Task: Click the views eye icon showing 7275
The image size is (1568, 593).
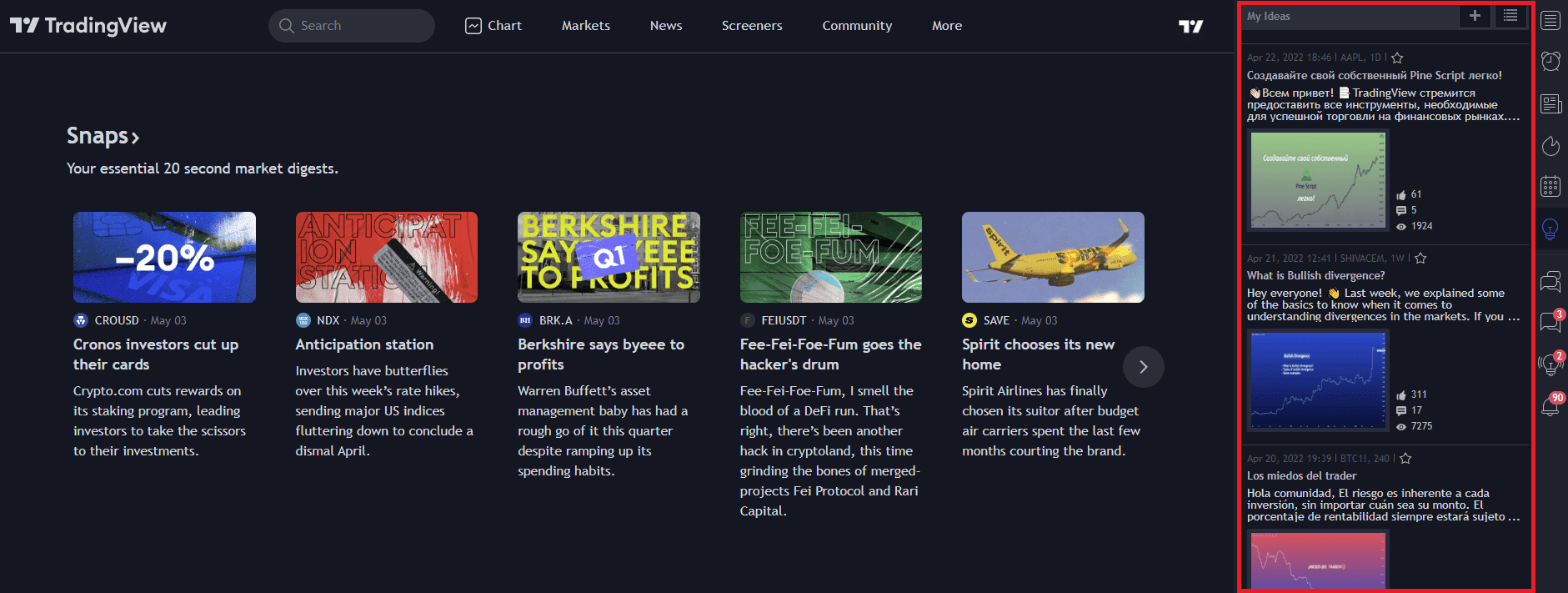Action: (1401, 427)
